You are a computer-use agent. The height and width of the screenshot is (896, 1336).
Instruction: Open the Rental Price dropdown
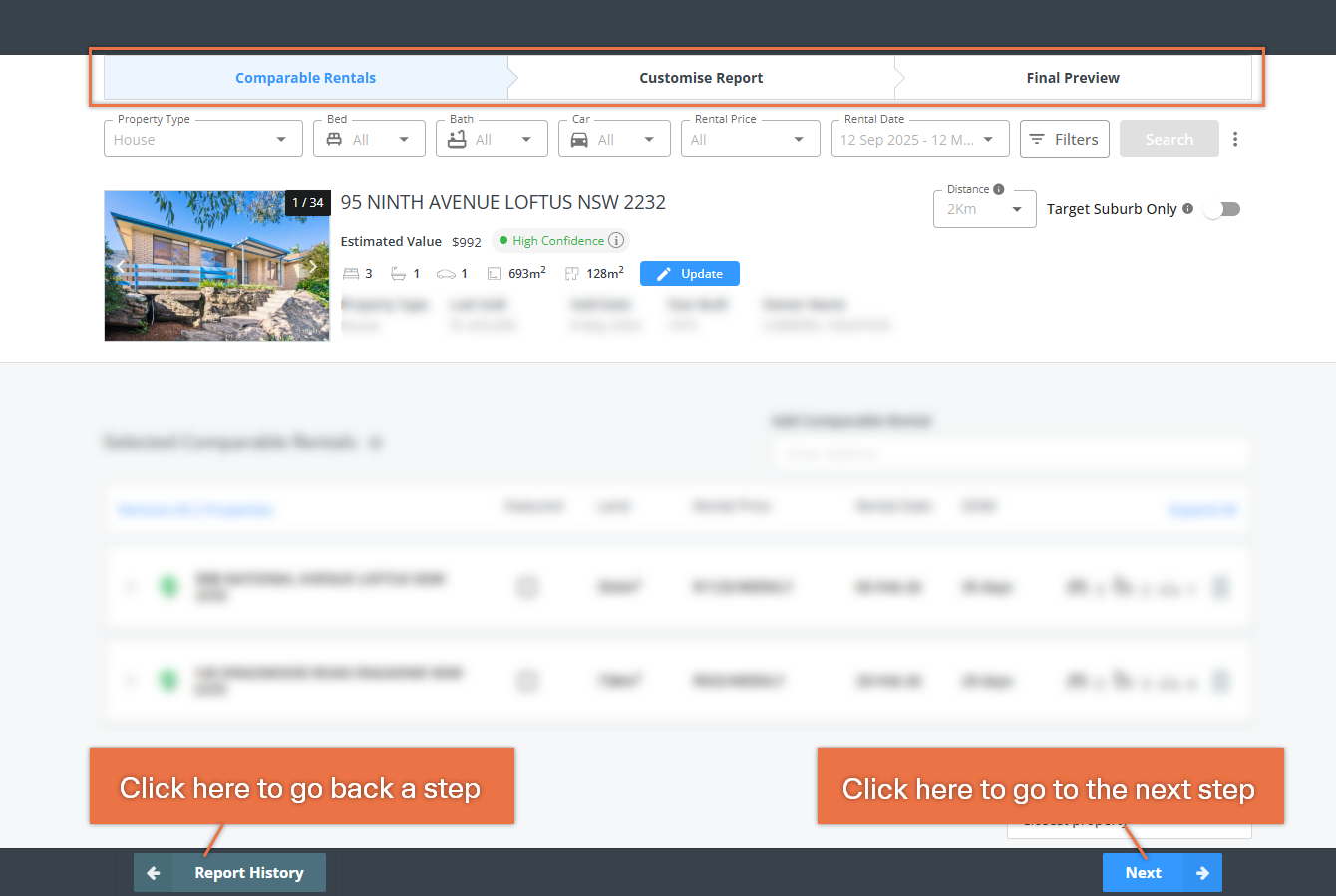tap(751, 139)
